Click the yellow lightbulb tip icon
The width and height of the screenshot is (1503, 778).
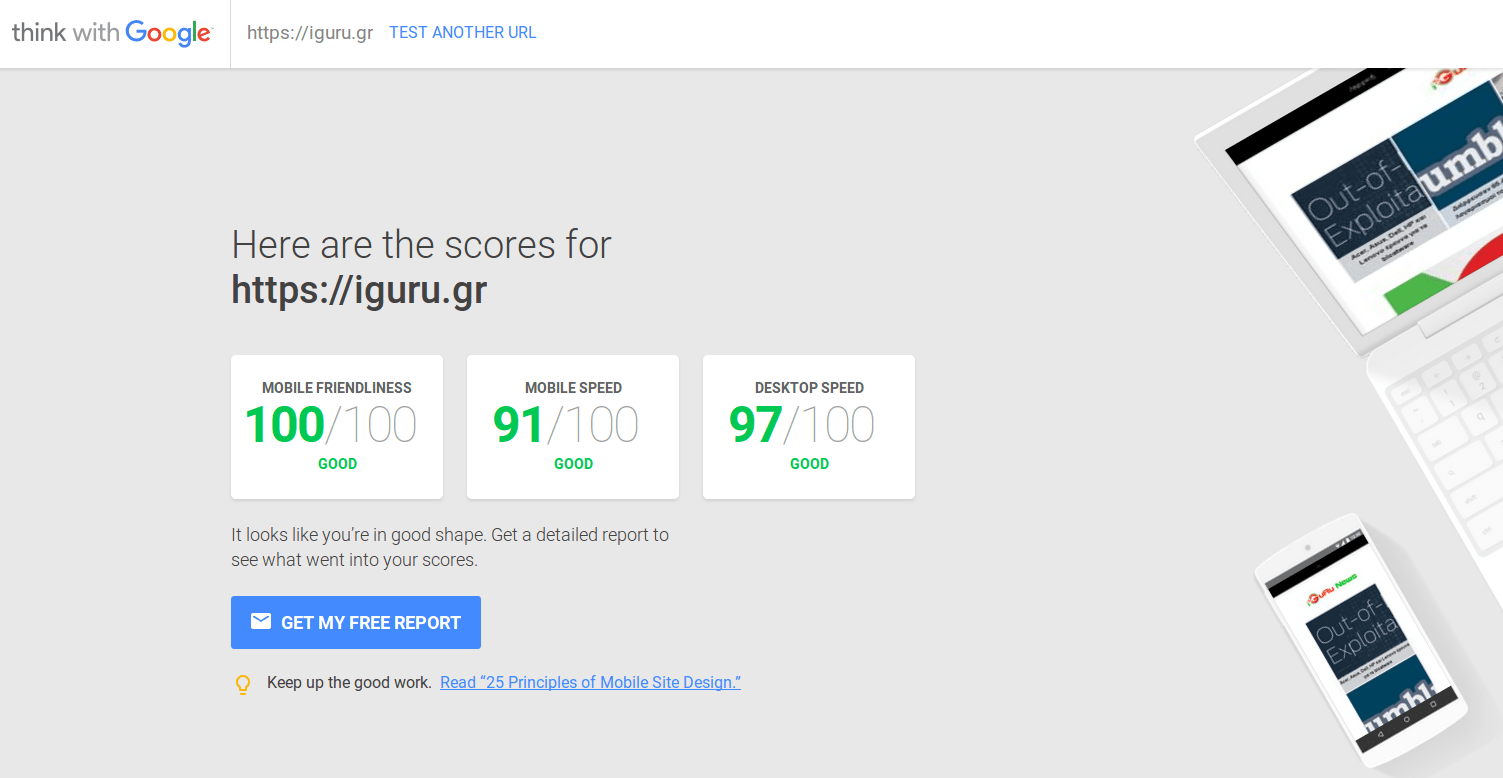(x=242, y=685)
